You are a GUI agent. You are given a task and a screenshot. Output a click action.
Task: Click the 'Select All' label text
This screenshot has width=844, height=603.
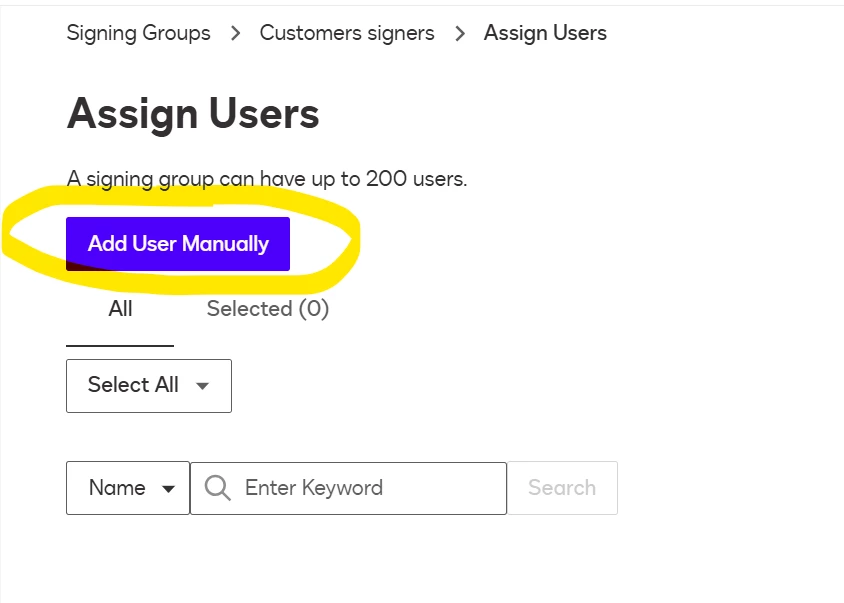pyautogui.click(x=133, y=385)
